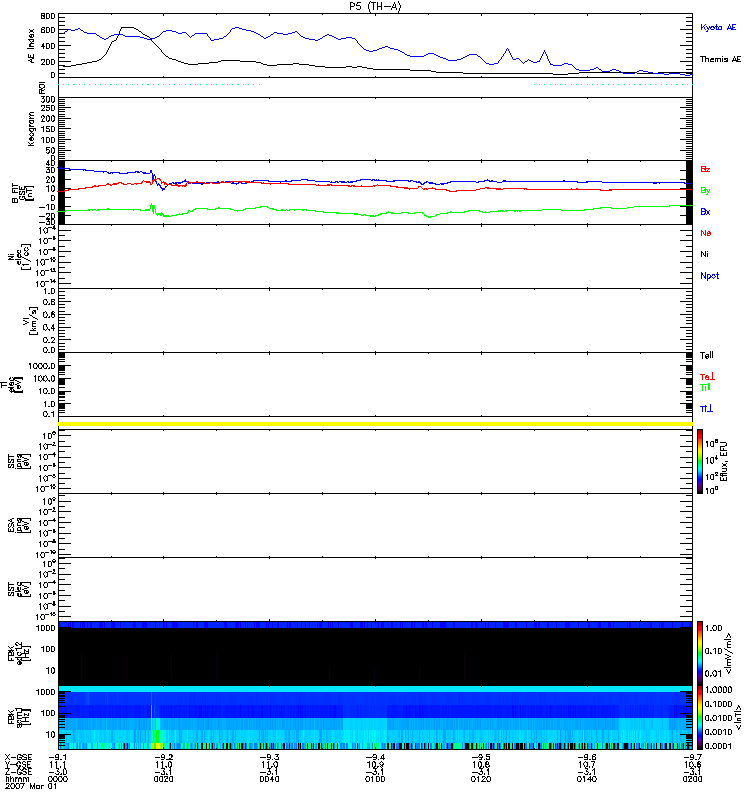The image size is (750, 800).
Task: Click the date label 2007 Mar 01
Action: 31,786
